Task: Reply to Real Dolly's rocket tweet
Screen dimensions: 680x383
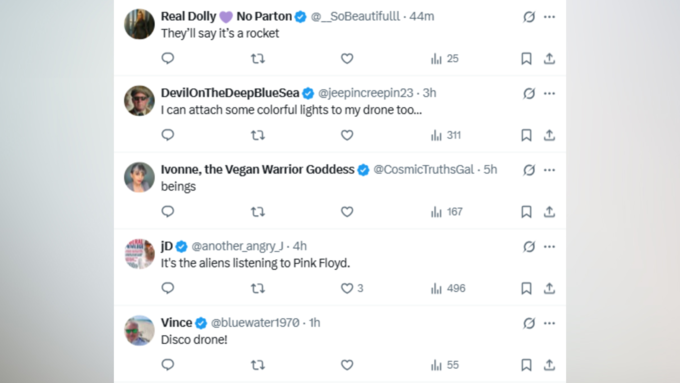Action: click(x=168, y=59)
